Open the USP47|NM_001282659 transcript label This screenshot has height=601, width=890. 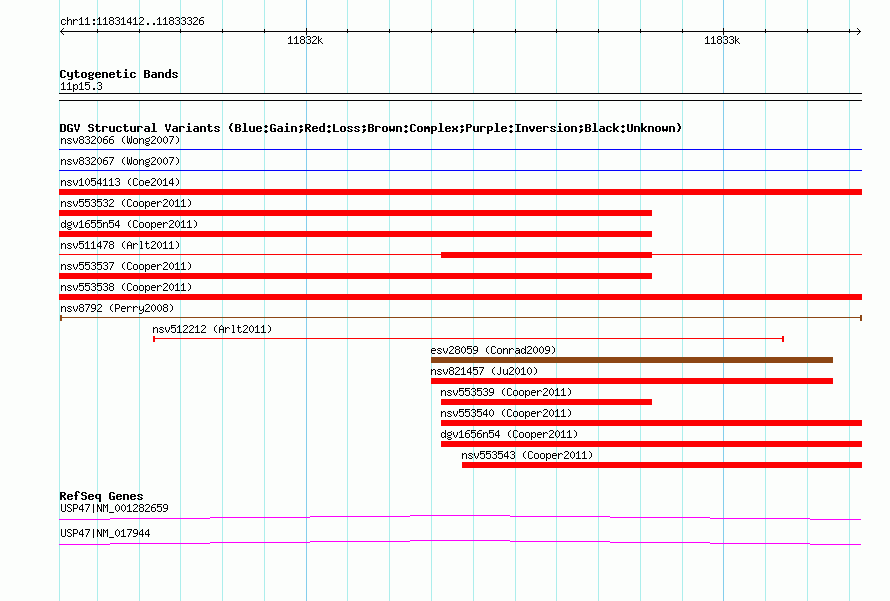pyautogui.click(x=114, y=508)
